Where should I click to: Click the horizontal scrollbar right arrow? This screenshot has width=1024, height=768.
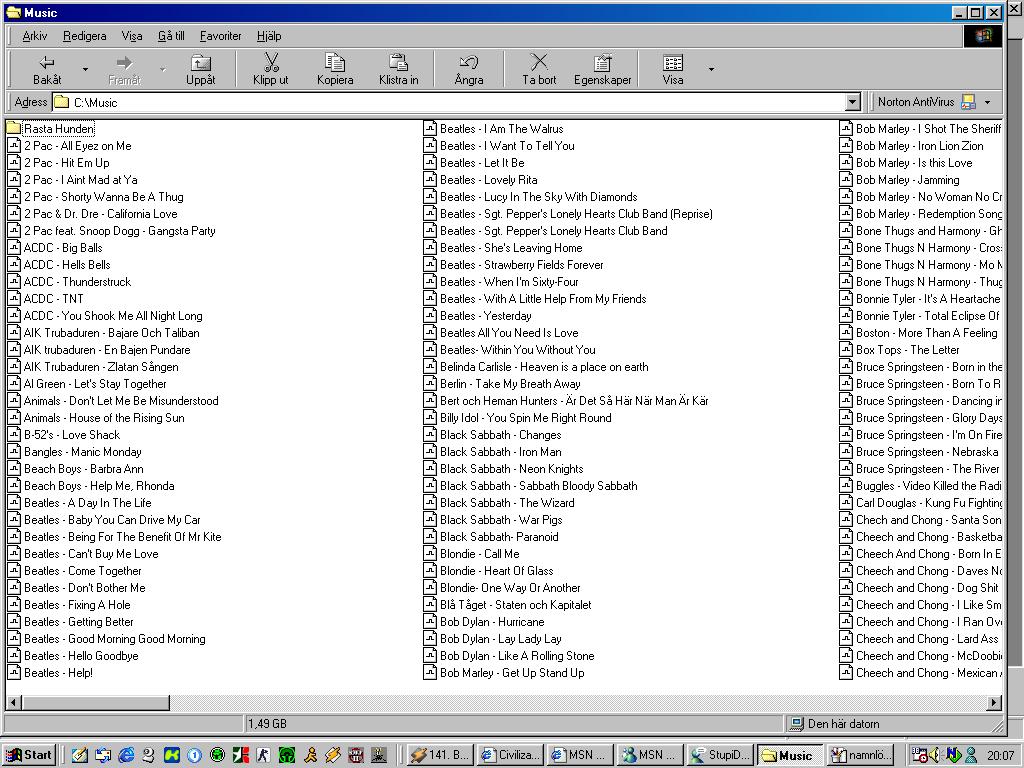click(994, 703)
